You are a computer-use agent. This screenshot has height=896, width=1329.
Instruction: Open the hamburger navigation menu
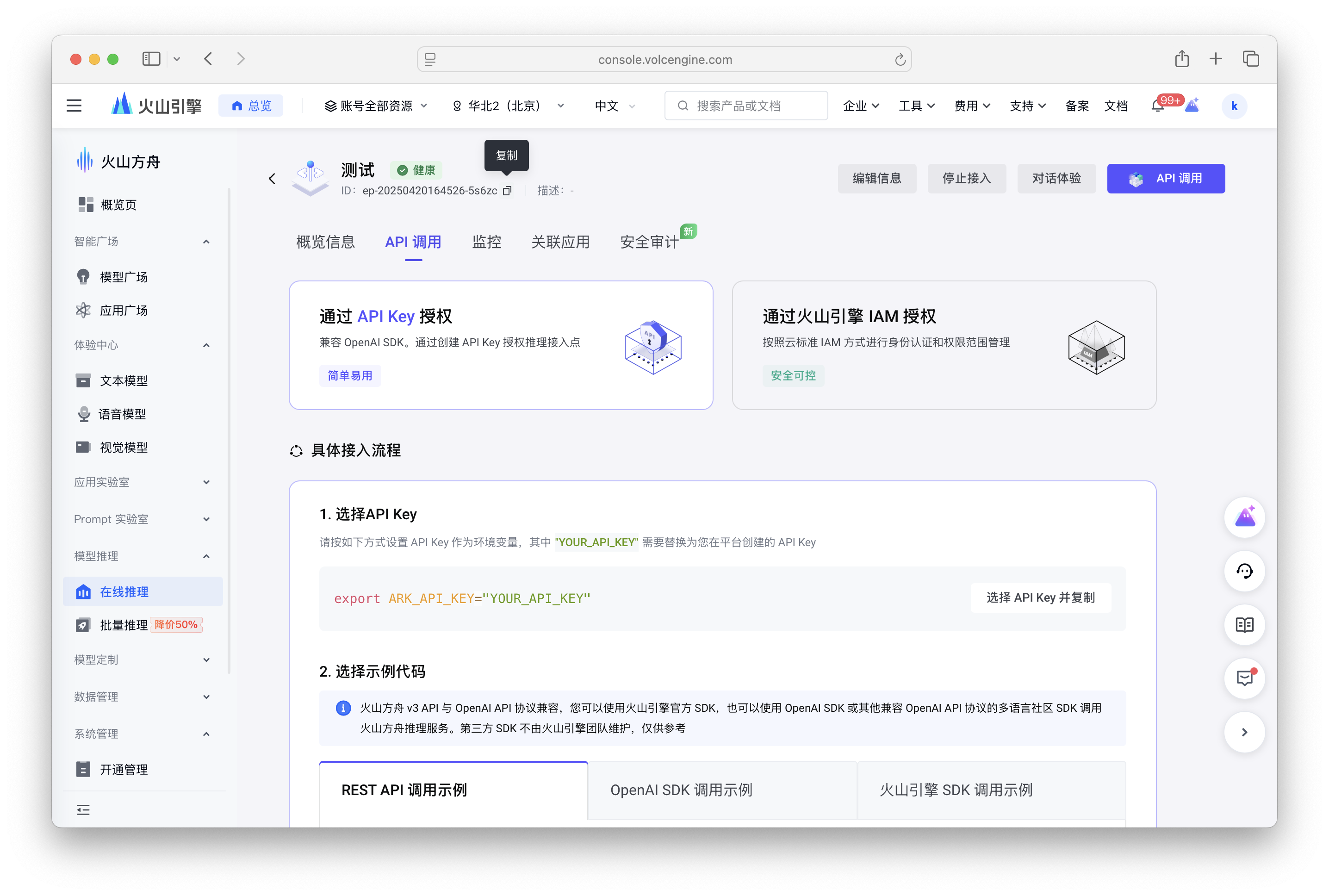(x=74, y=105)
